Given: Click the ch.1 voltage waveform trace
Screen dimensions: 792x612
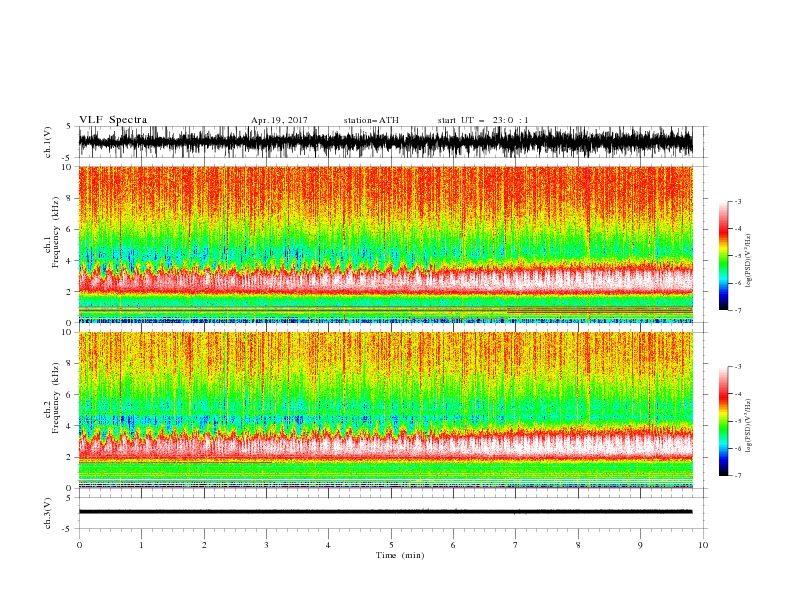Looking at the screenshot, I should (385, 142).
